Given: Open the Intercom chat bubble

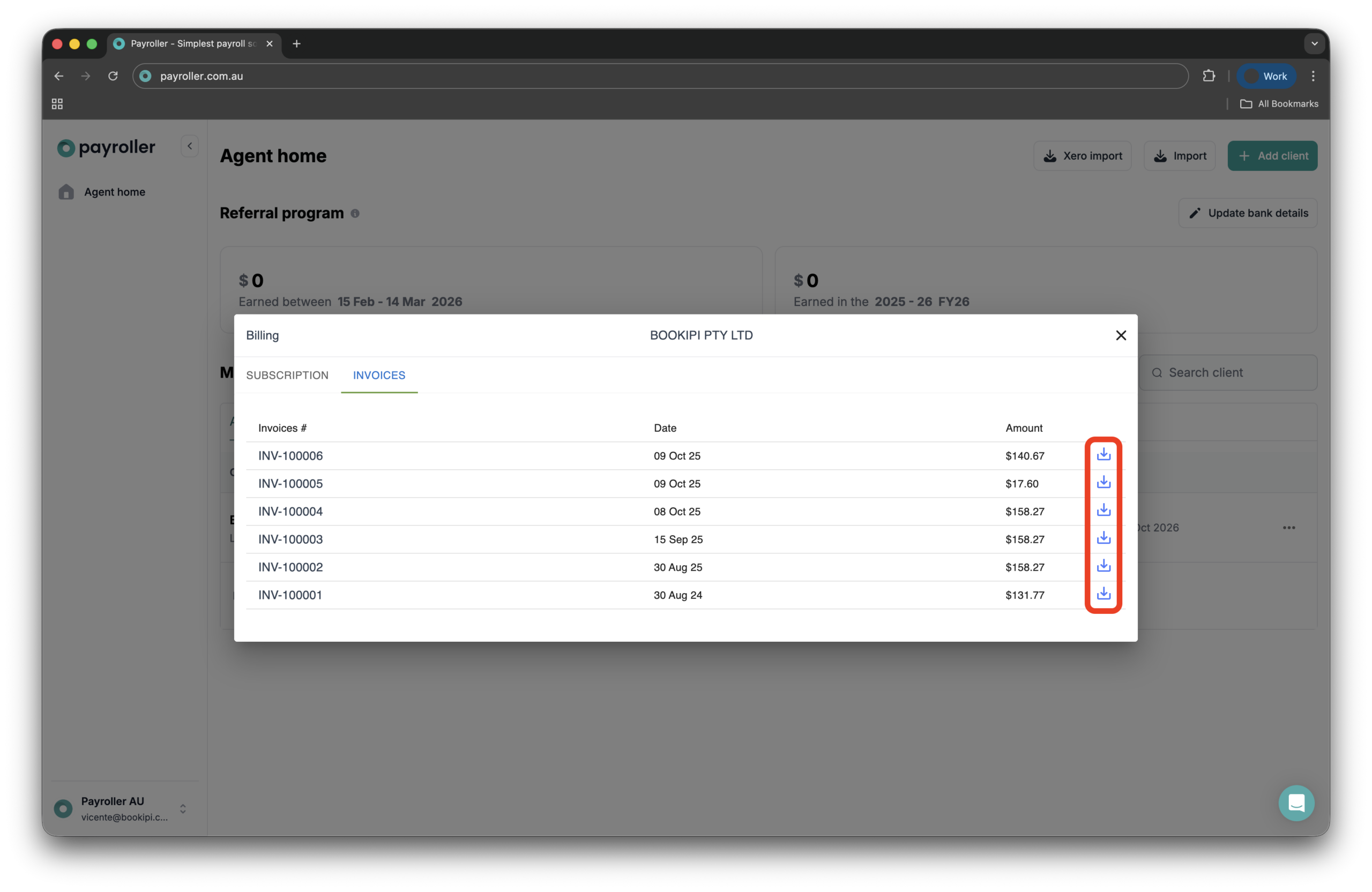Looking at the screenshot, I should [x=1296, y=803].
